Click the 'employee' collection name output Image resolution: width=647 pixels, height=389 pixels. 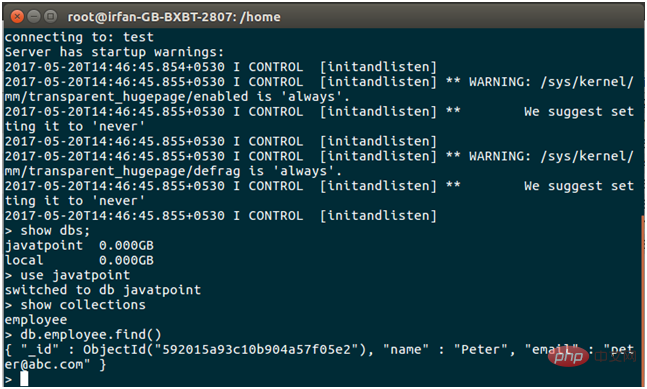36,320
